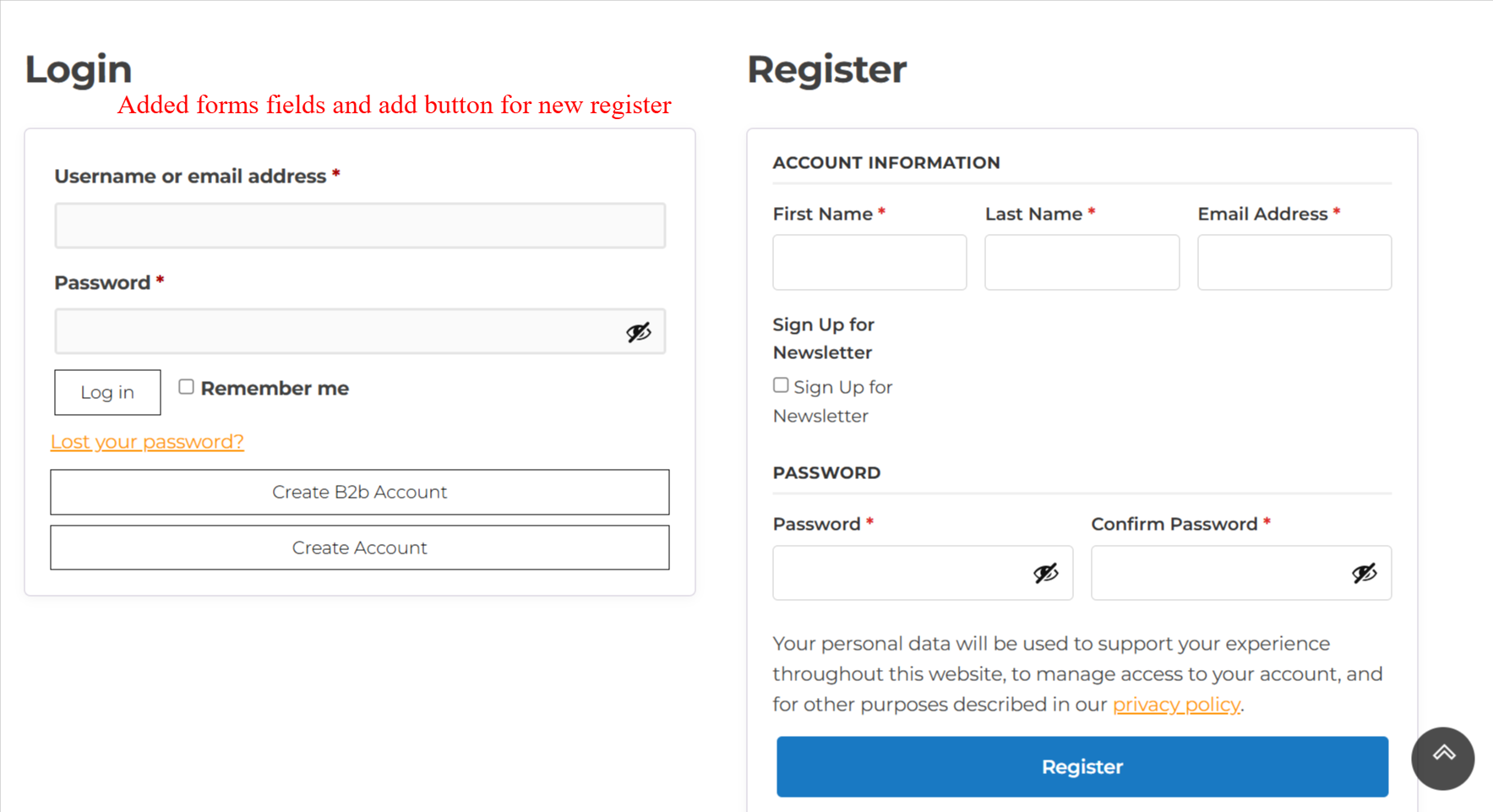Choose Create Account option
The width and height of the screenshot is (1493, 812).
tap(359, 547)
